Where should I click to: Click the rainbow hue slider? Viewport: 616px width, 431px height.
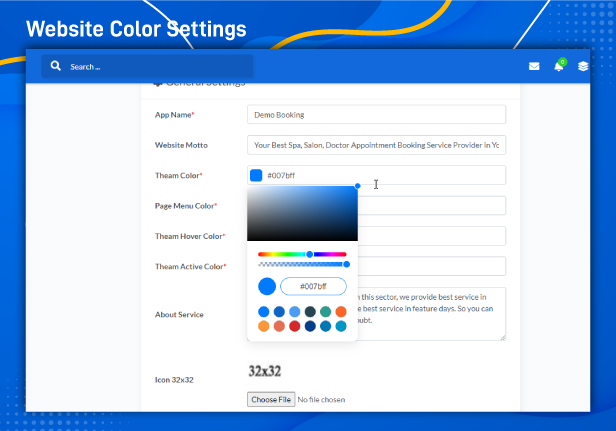tap(302, 254)
